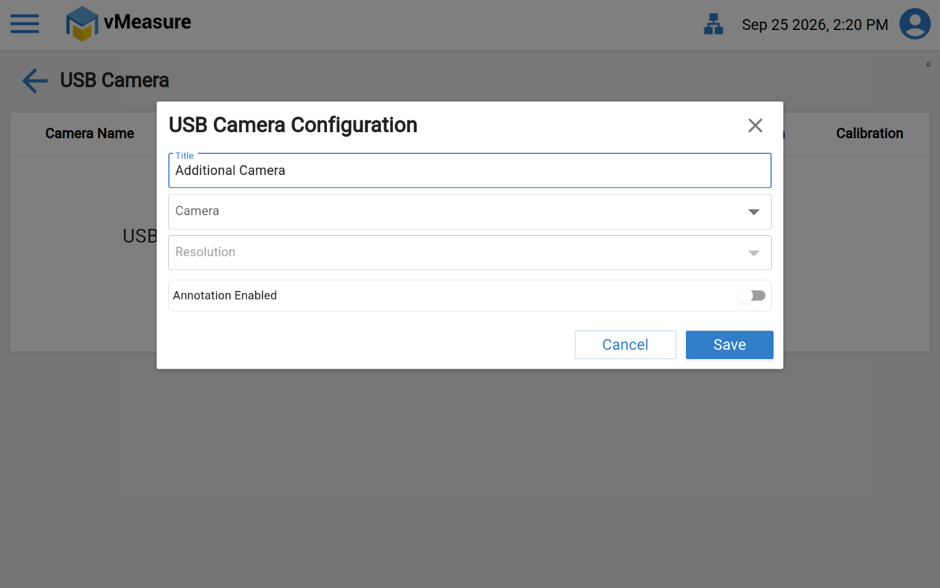
Task: Open the network topology icon
Action: point(713,25)
